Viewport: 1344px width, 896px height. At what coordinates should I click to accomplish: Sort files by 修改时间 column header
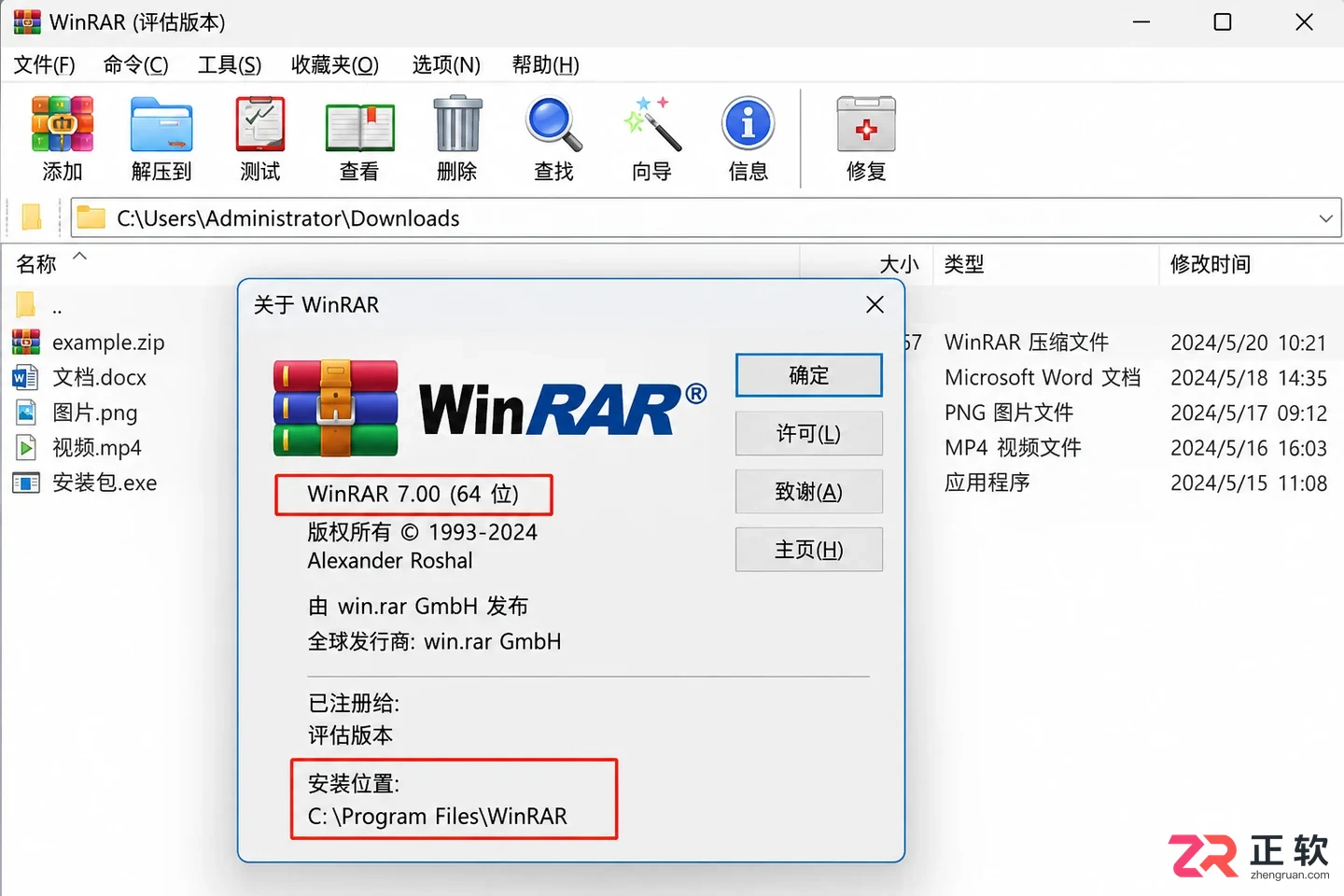(x=1211, y=264)
